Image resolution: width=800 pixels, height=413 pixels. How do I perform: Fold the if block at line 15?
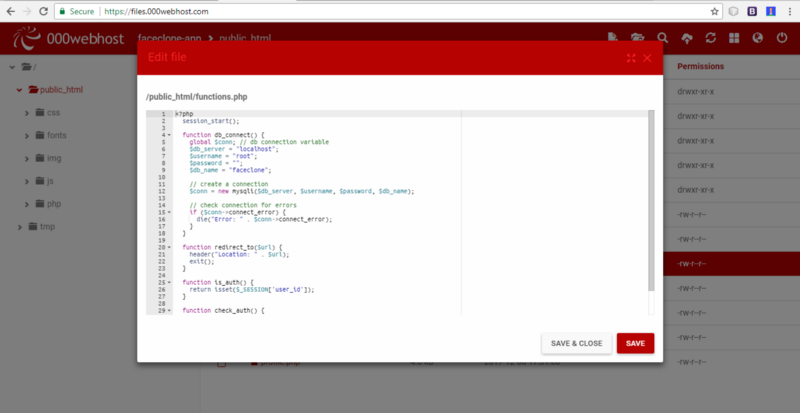click(169, 212)
